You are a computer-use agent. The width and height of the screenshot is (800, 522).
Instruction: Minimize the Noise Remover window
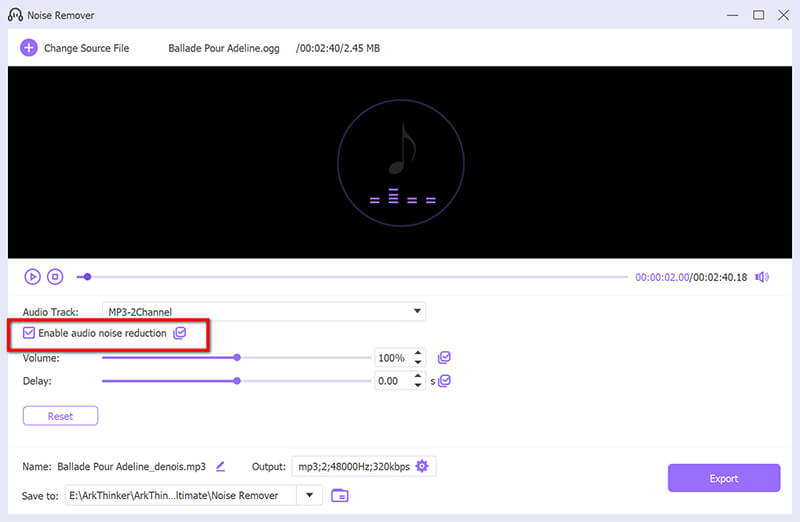coord(733,15)
